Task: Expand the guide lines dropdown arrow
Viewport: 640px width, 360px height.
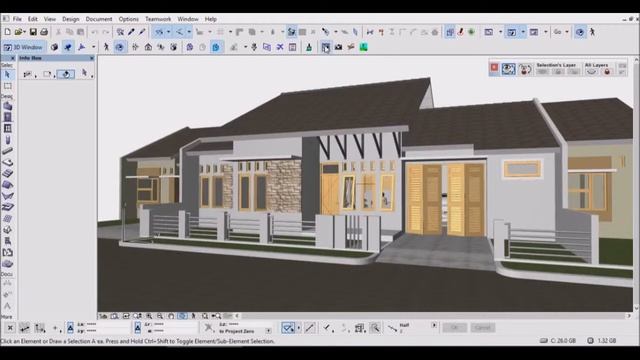Action: 168,32
